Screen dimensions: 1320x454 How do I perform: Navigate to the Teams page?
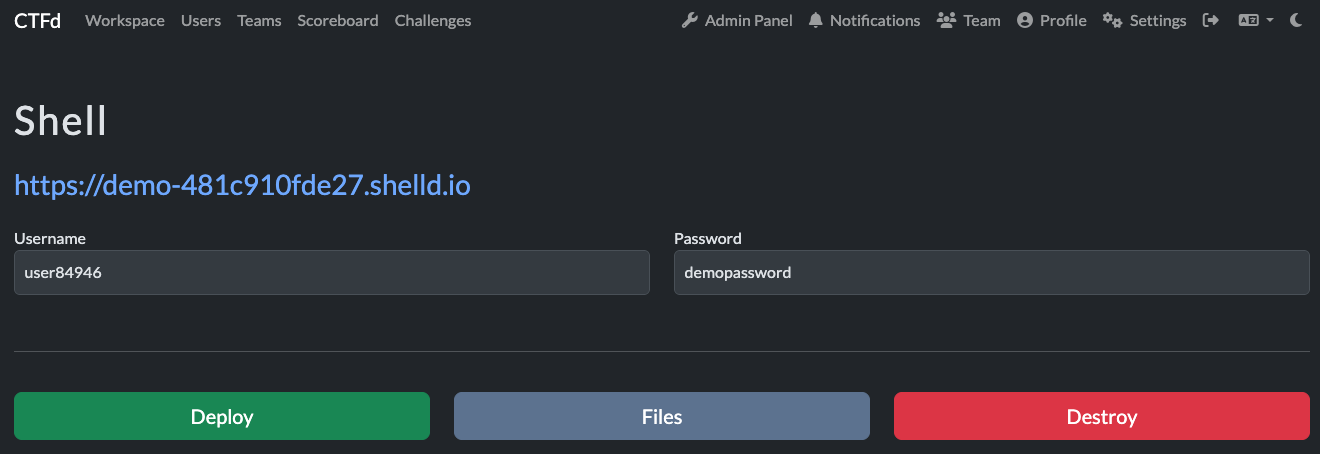point(259,20)
